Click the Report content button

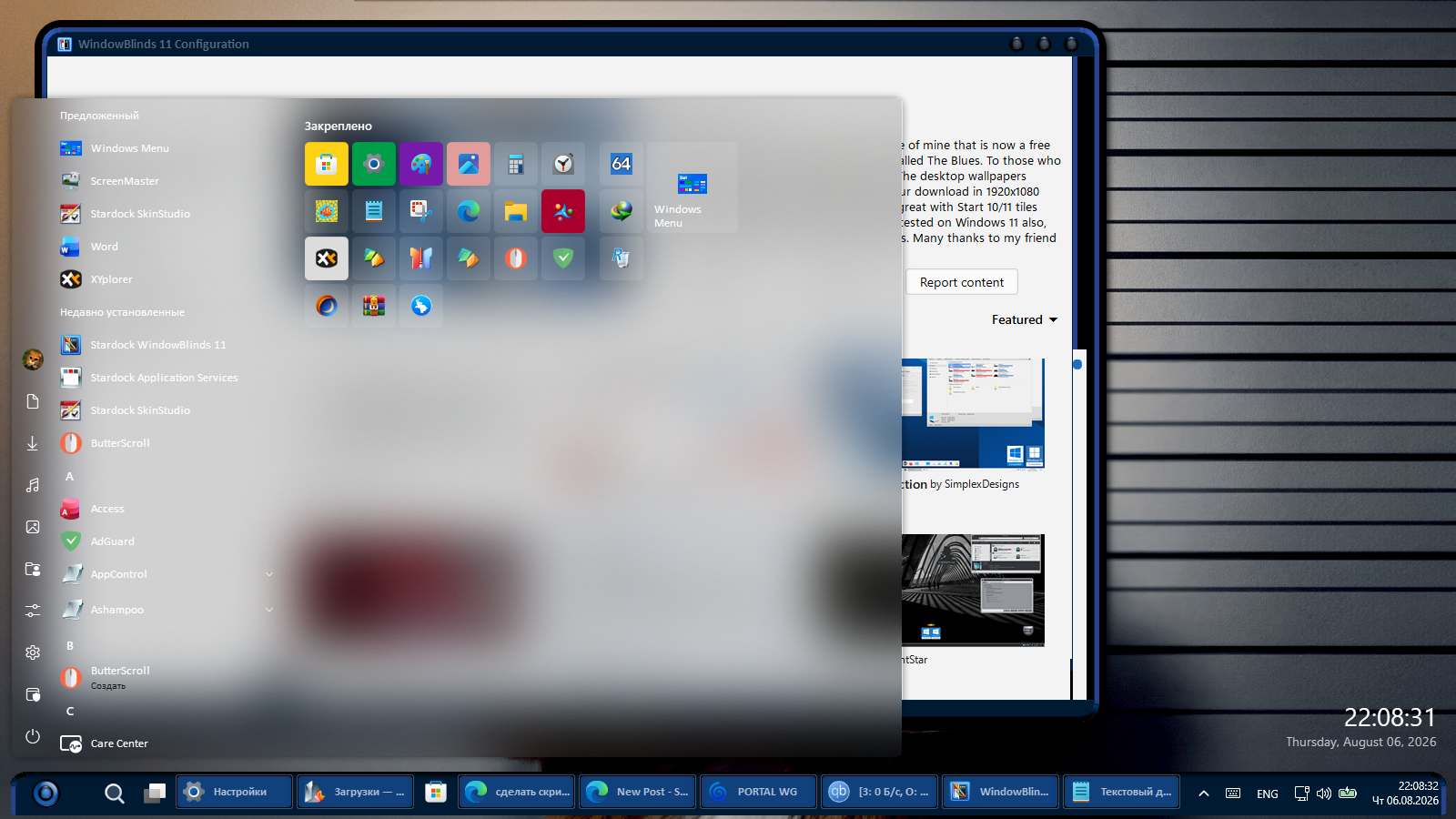962,282
